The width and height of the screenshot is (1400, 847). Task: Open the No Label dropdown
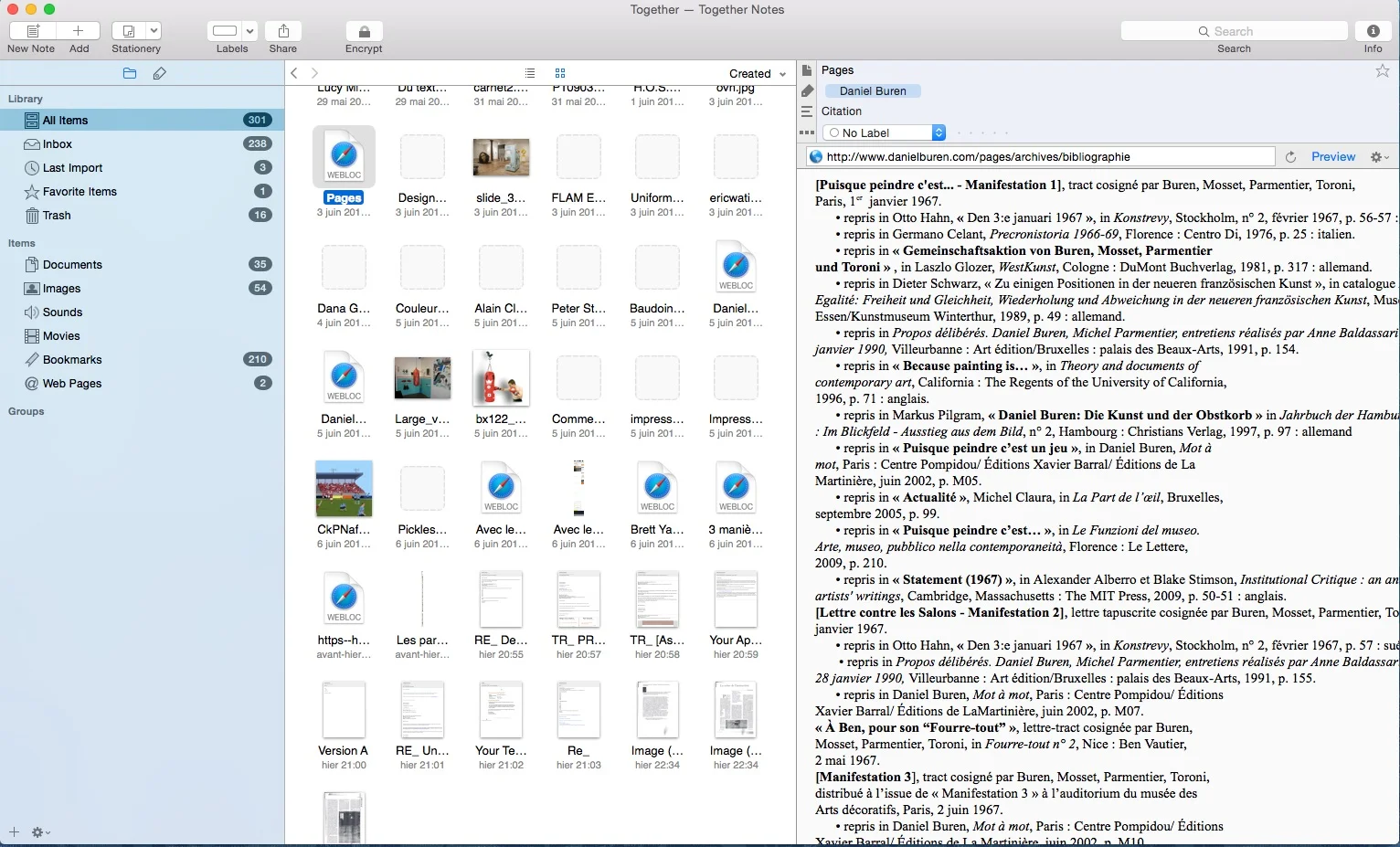[x=884, y=132]
